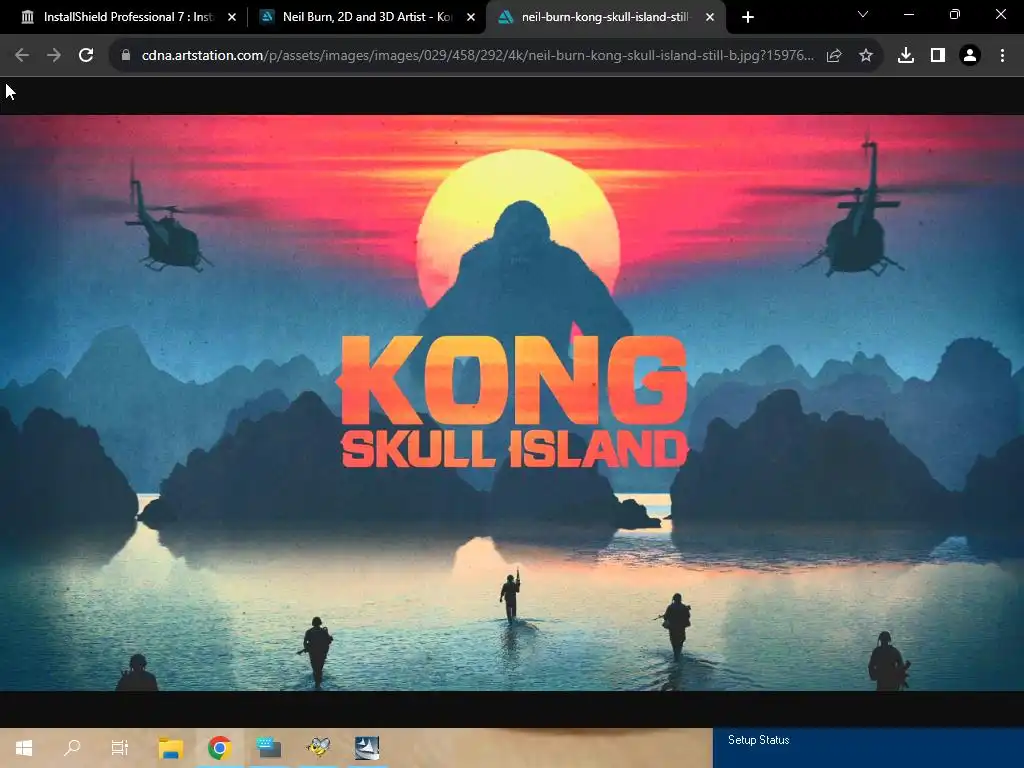This screenshot has height=768, width=1024.
Task: Close the Neil Burn 2D and 3D Artist tab
Action: coord(471,17)
